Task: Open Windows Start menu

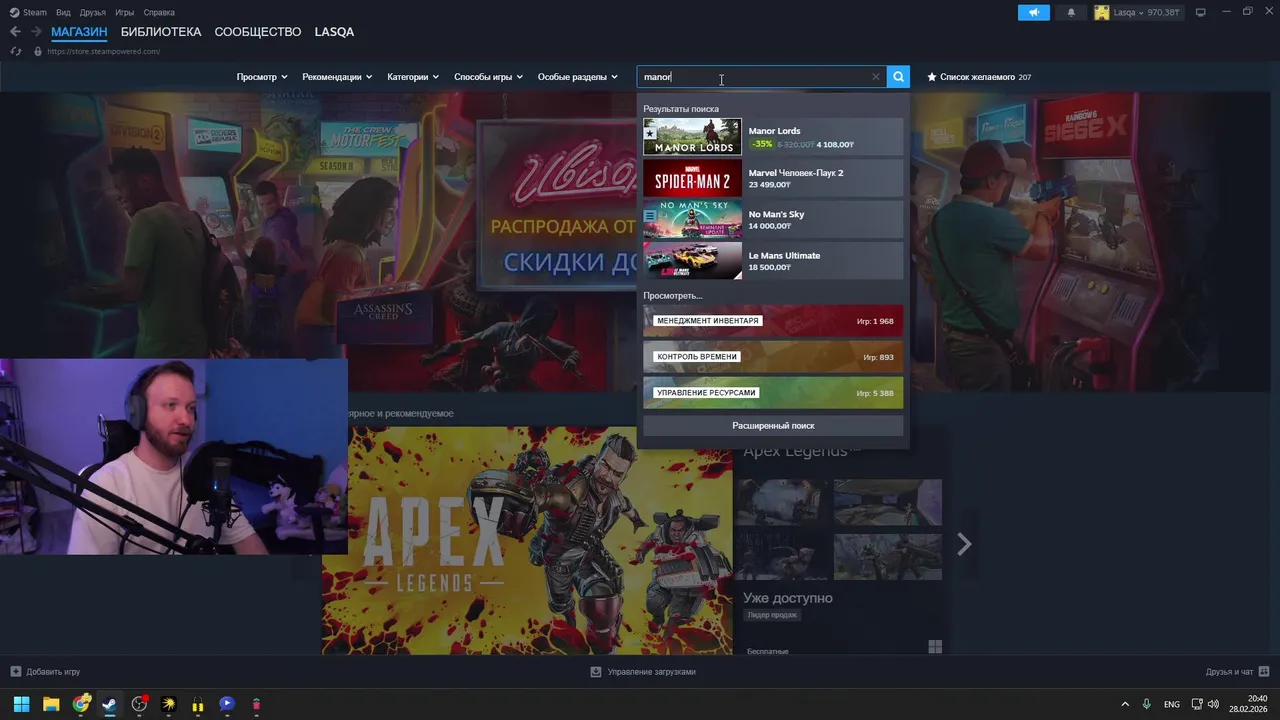Action: pos(21,704)
